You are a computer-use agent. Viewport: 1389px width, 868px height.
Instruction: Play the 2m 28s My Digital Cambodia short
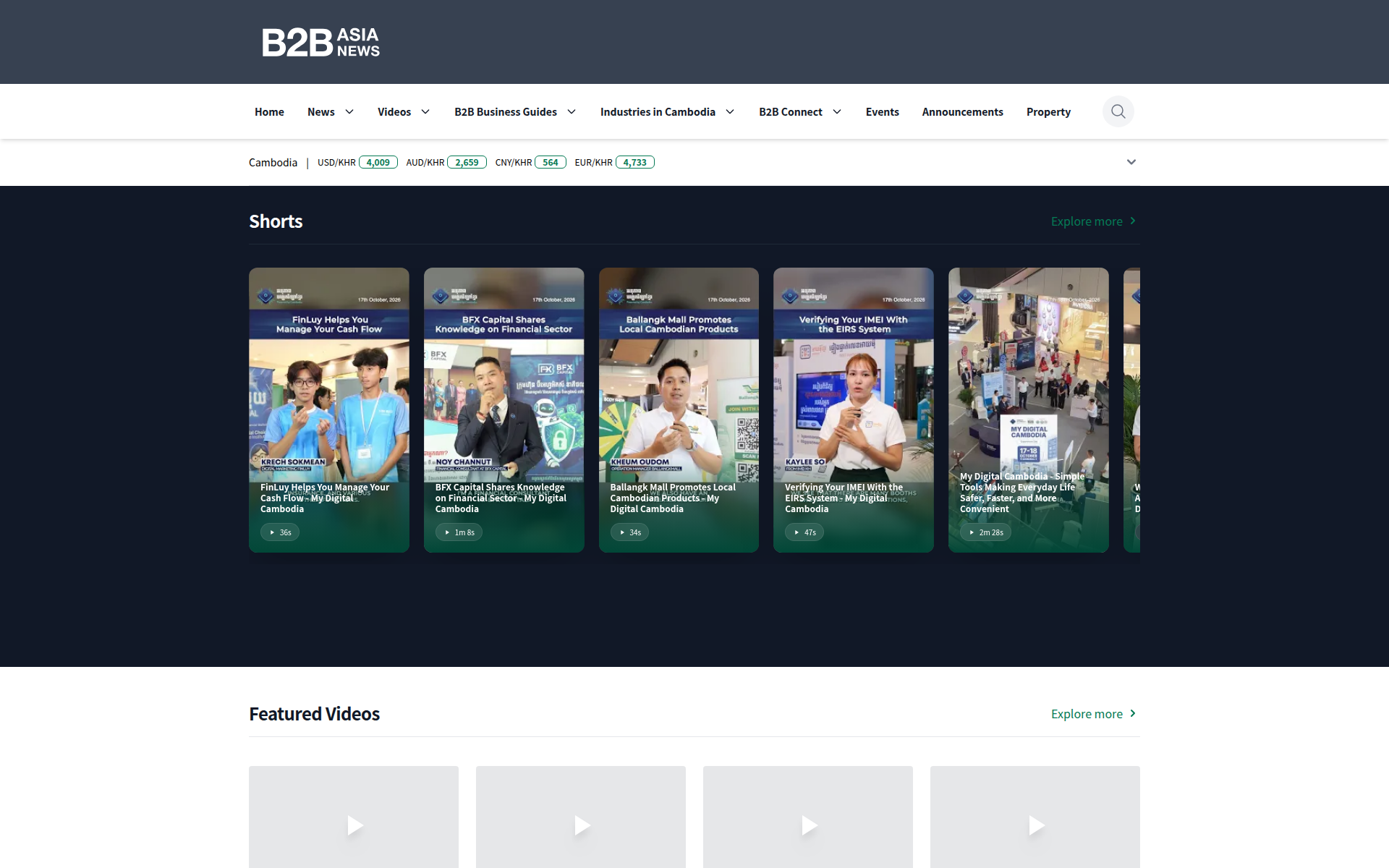(x=986, y=532)
